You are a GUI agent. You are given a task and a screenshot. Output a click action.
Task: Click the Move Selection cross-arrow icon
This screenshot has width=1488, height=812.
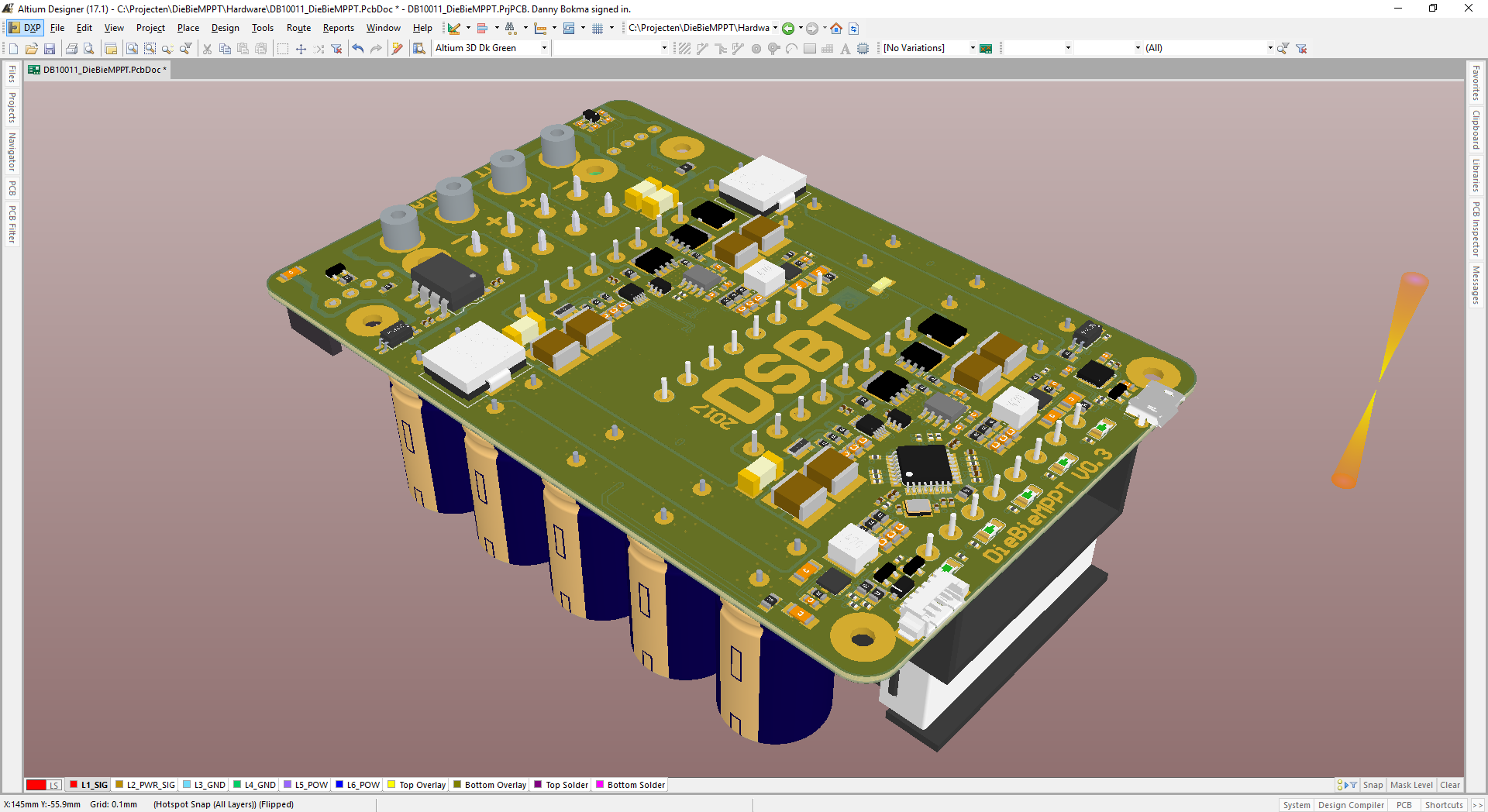click(x=301, y=49)
